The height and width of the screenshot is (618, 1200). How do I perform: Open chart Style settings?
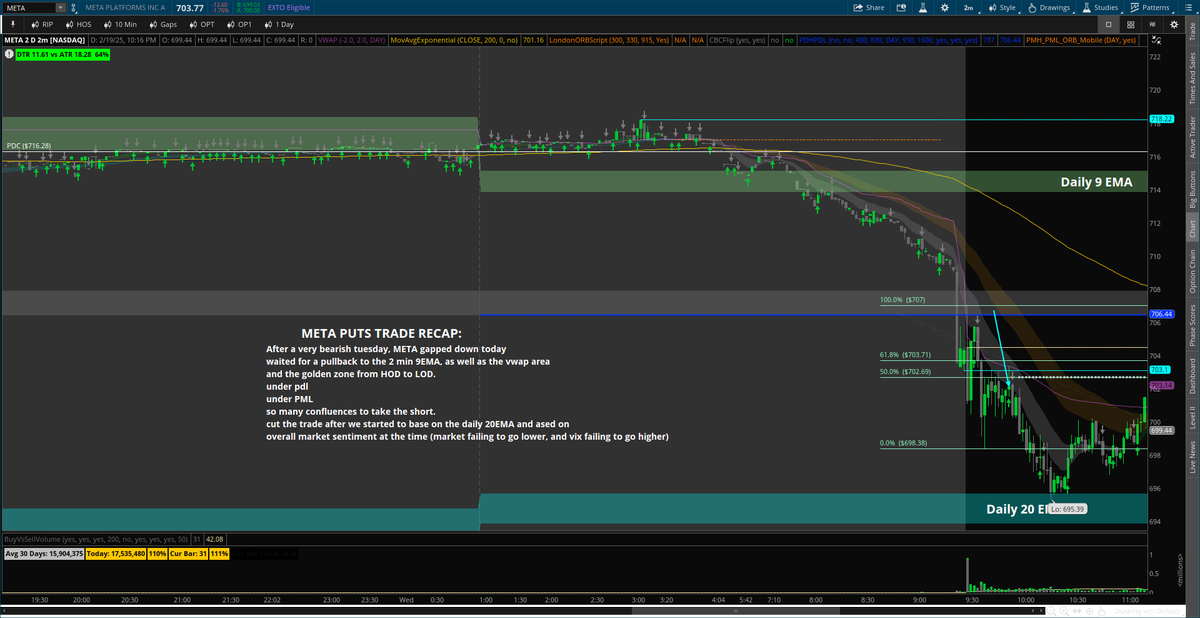coord(1006,8)
